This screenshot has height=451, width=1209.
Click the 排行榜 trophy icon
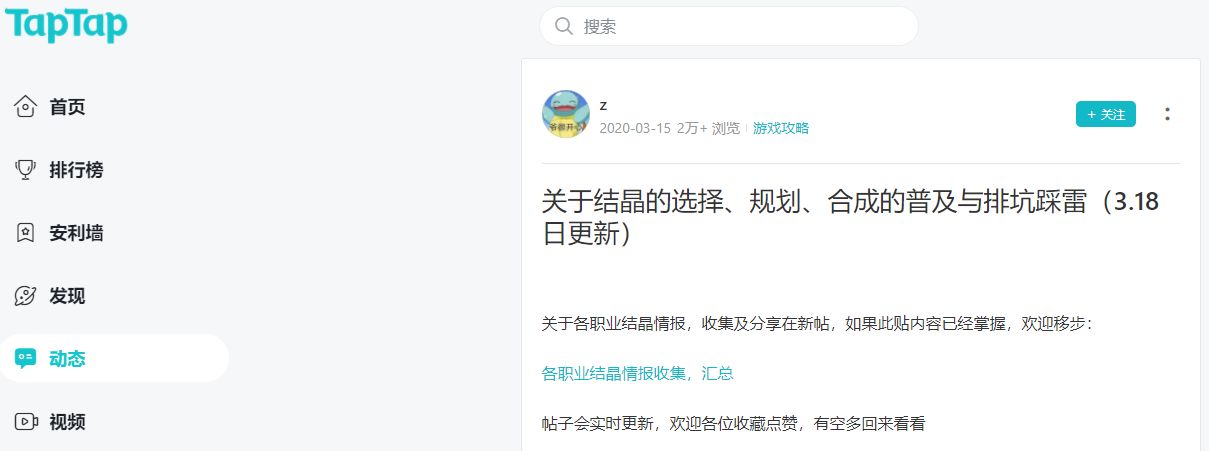(26, 170)
